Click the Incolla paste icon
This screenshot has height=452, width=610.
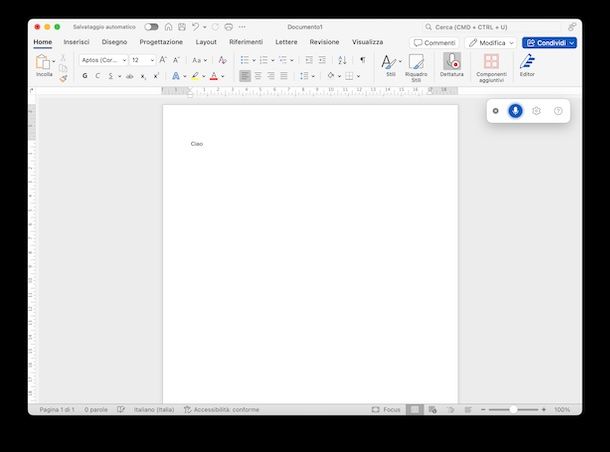point(43,62)
